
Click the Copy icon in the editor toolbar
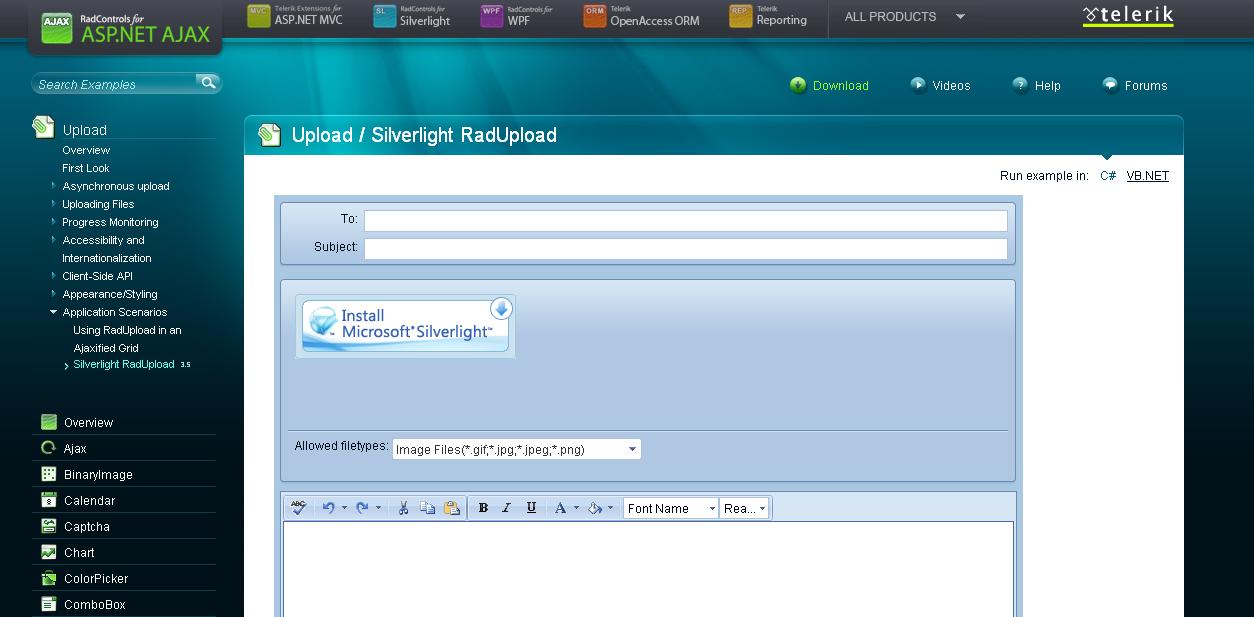tap(427, 508)
